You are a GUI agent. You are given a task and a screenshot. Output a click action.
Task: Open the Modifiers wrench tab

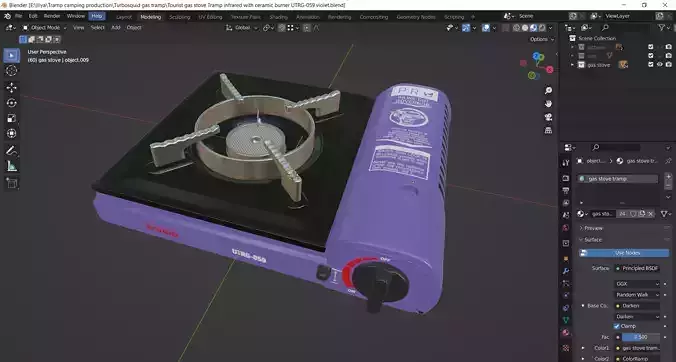[566, 271]
